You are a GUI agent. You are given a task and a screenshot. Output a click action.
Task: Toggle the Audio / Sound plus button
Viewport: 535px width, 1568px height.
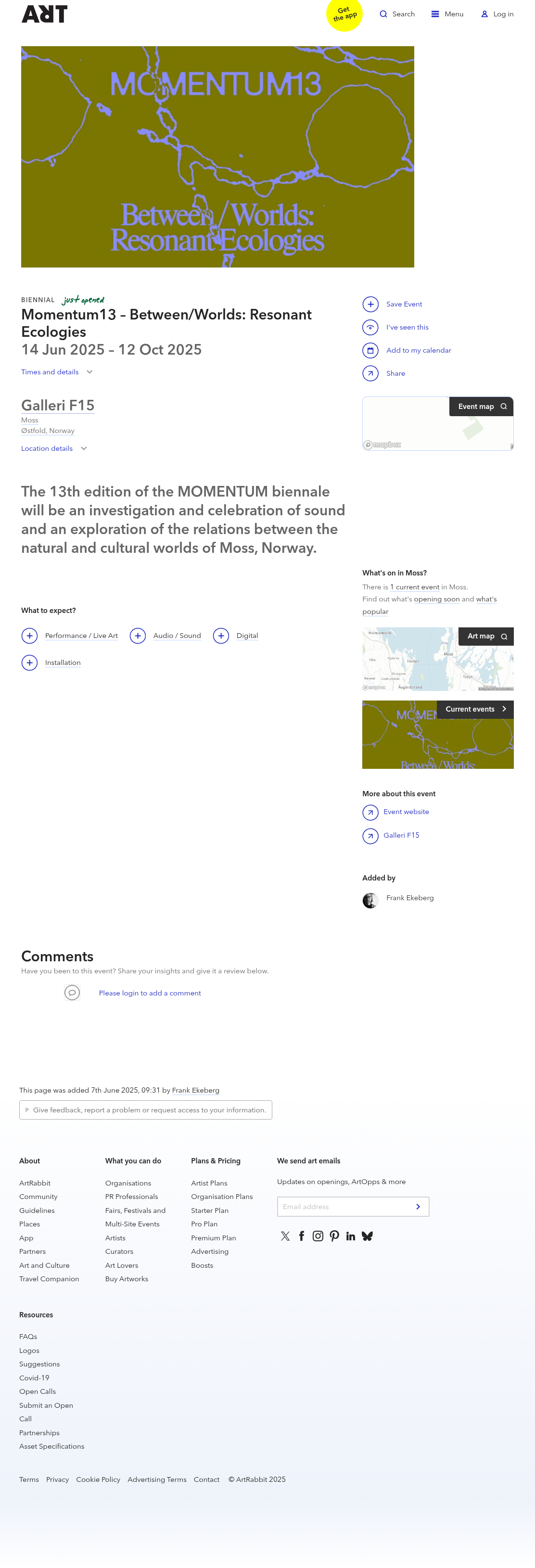138,636
